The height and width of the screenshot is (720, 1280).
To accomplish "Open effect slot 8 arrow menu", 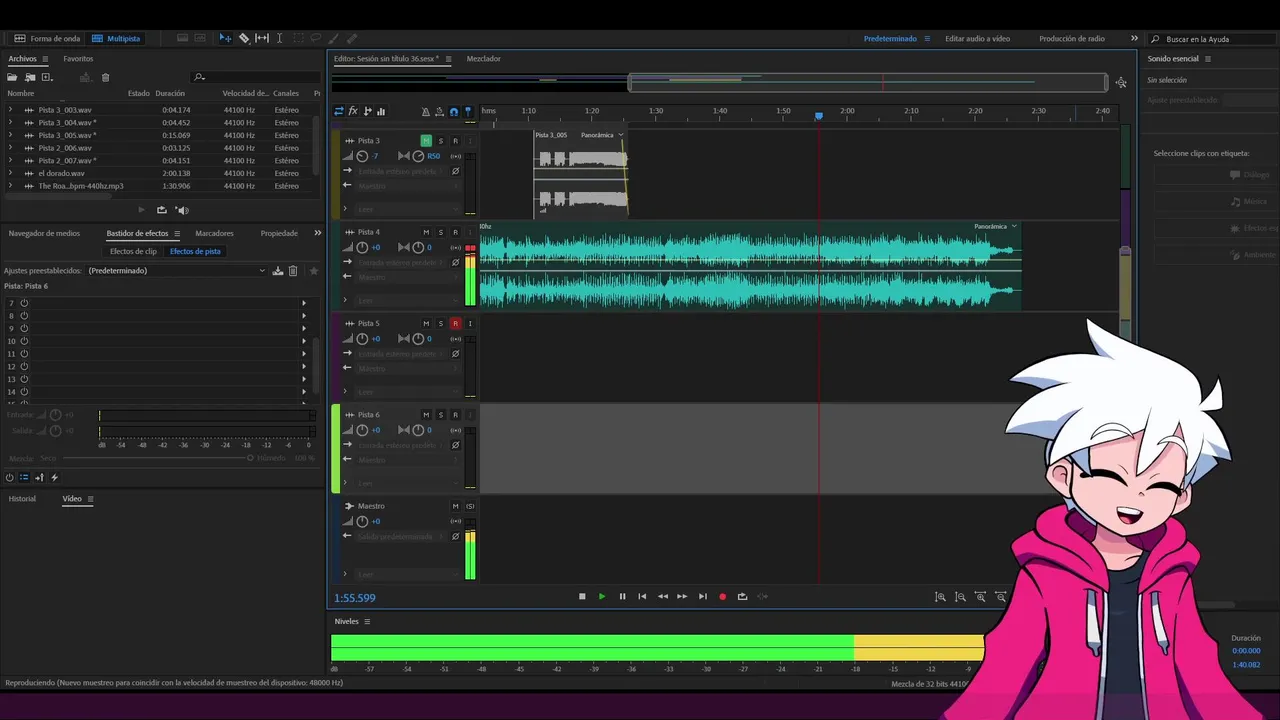I will 304,316.
